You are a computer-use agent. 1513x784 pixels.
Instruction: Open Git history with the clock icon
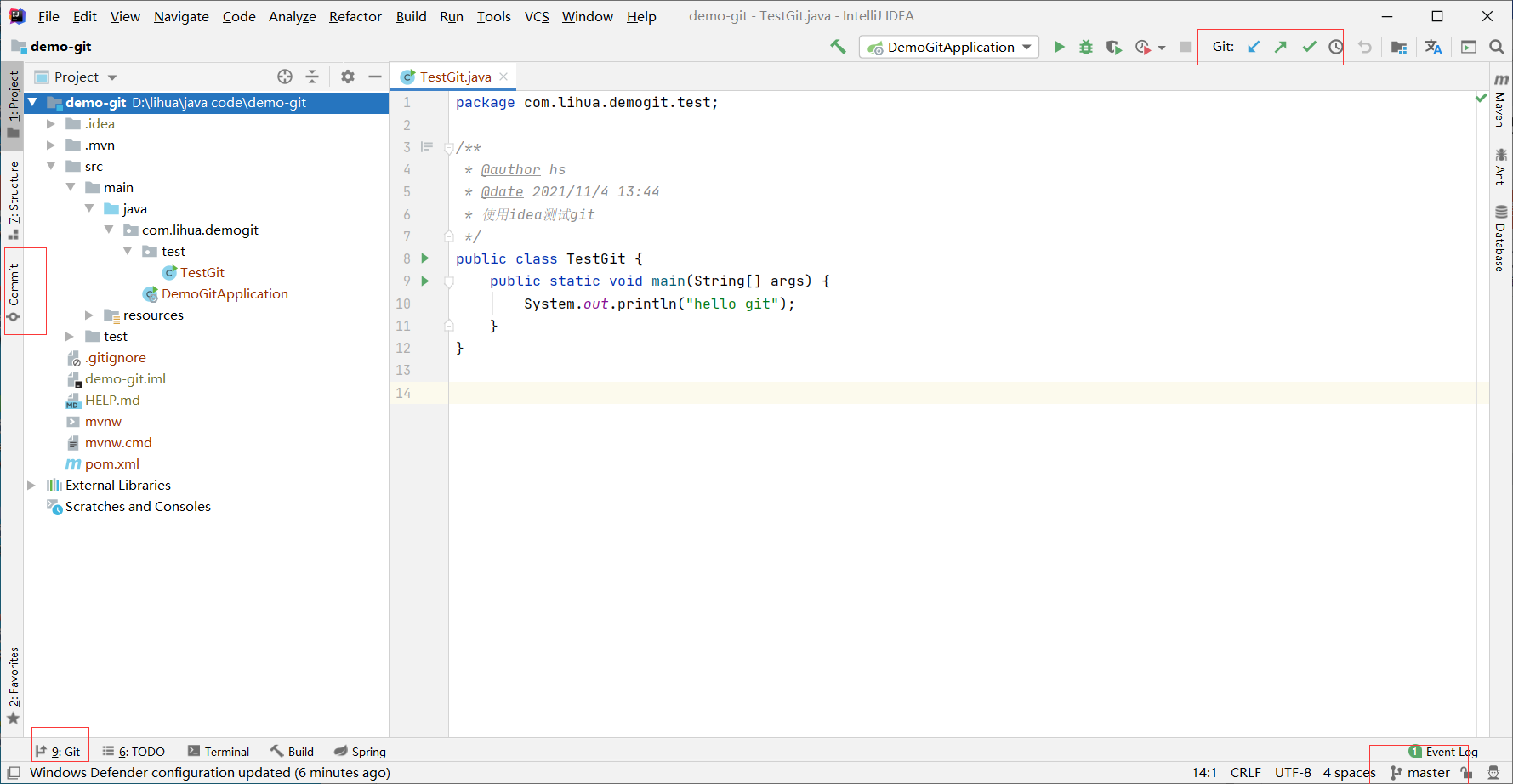[1335, 47]
